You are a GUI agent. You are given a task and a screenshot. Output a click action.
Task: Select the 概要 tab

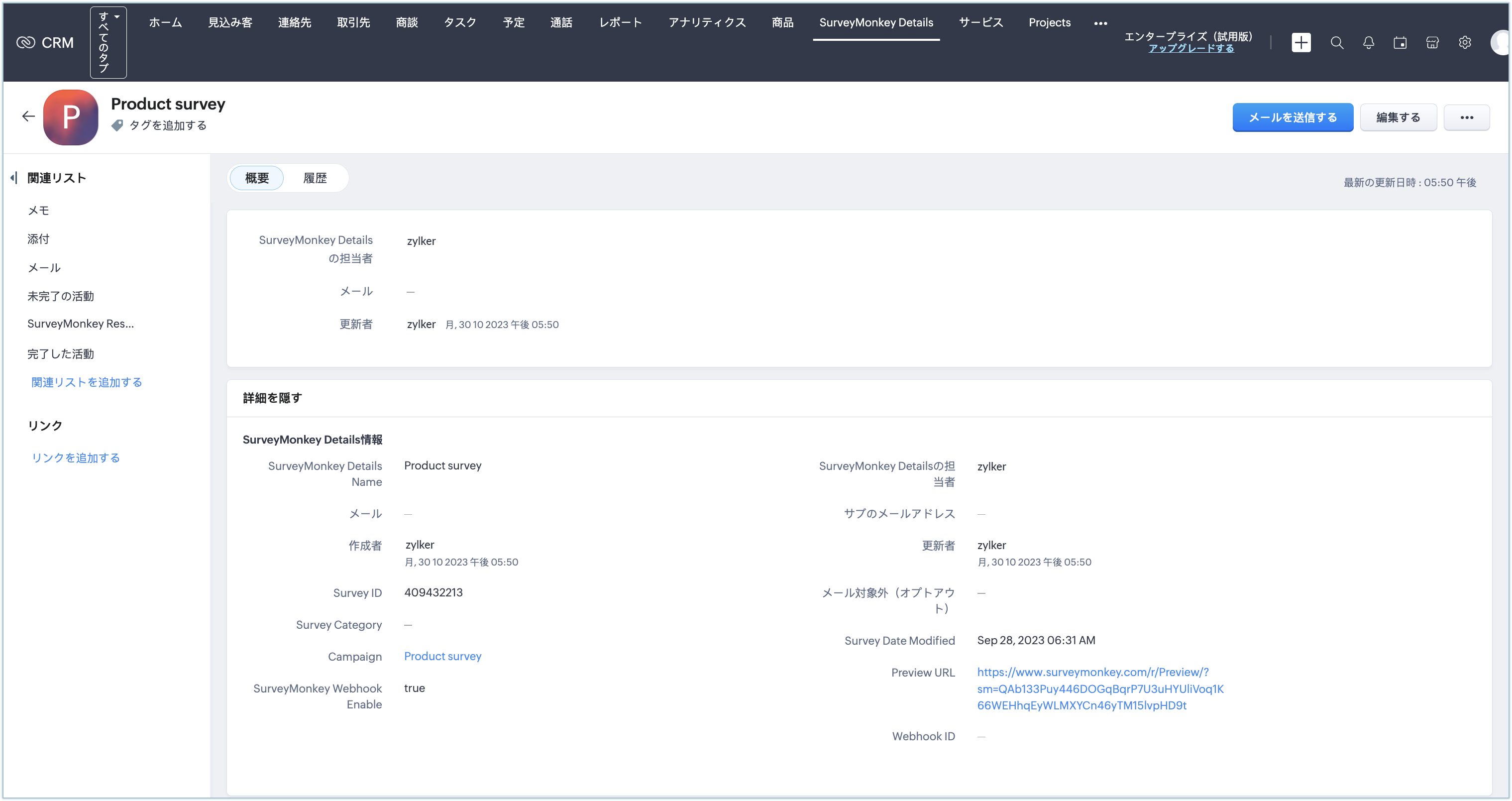coord(256,178)
